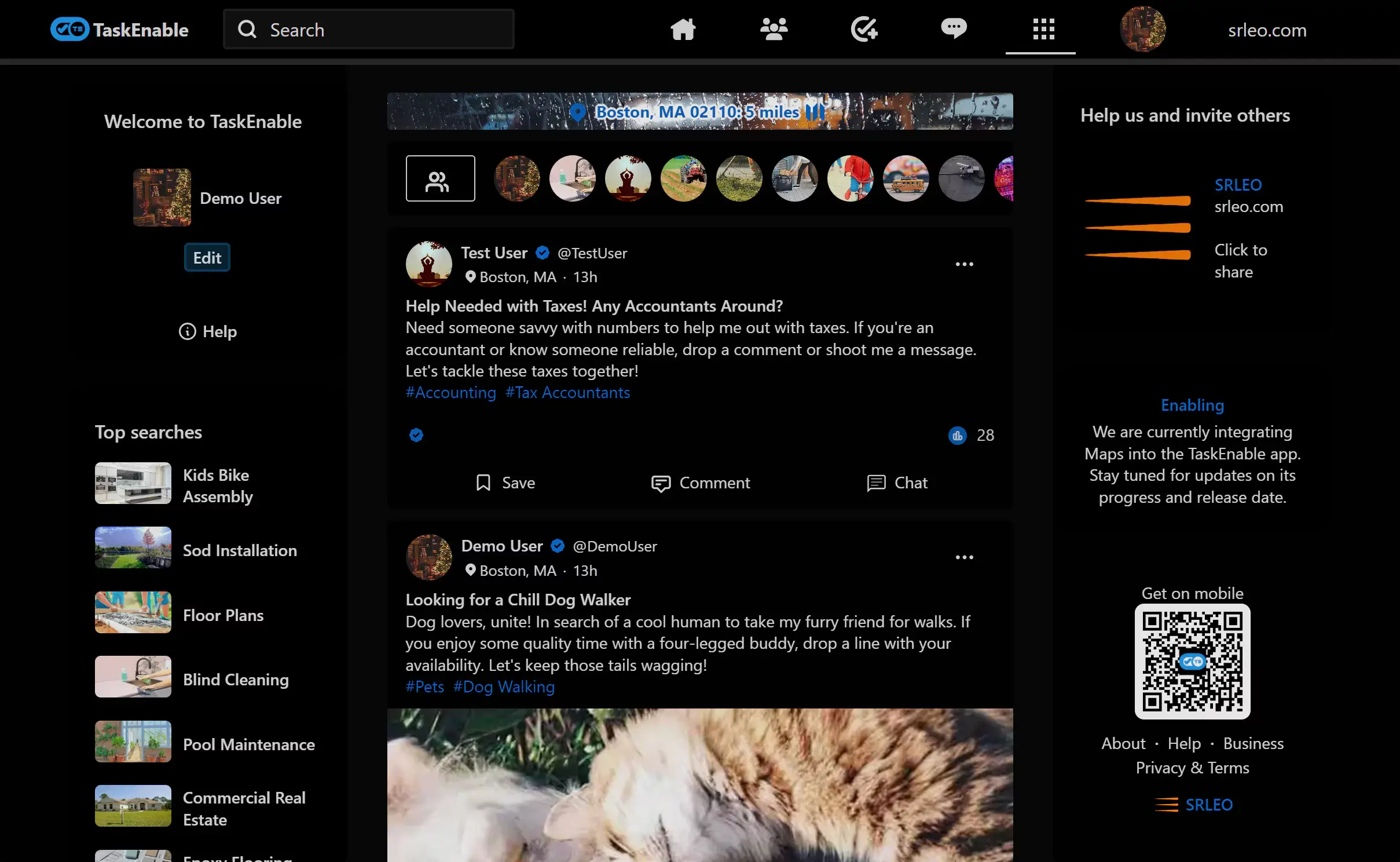Open Chat on the taxes post

pos(897,483)
